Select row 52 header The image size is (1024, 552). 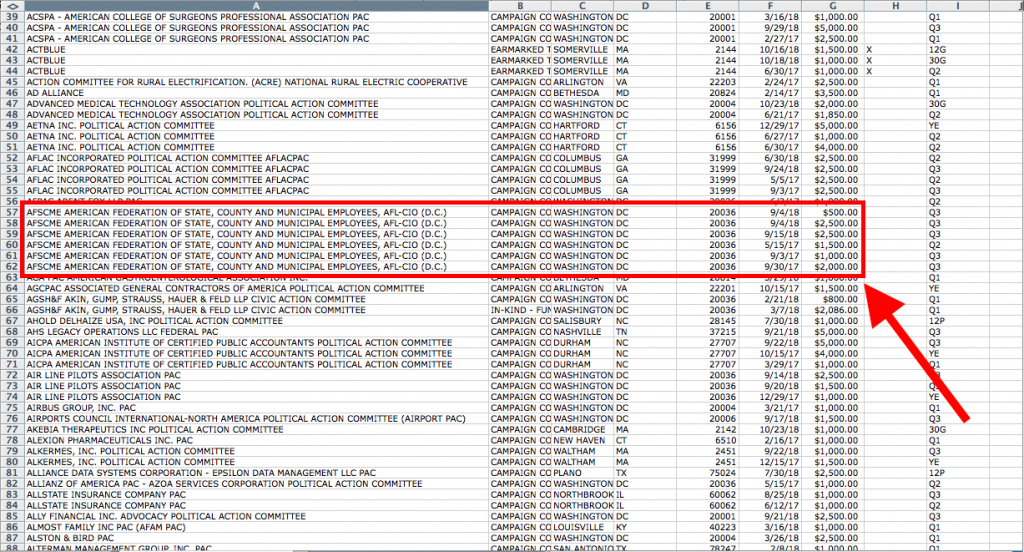coord(12,158)
